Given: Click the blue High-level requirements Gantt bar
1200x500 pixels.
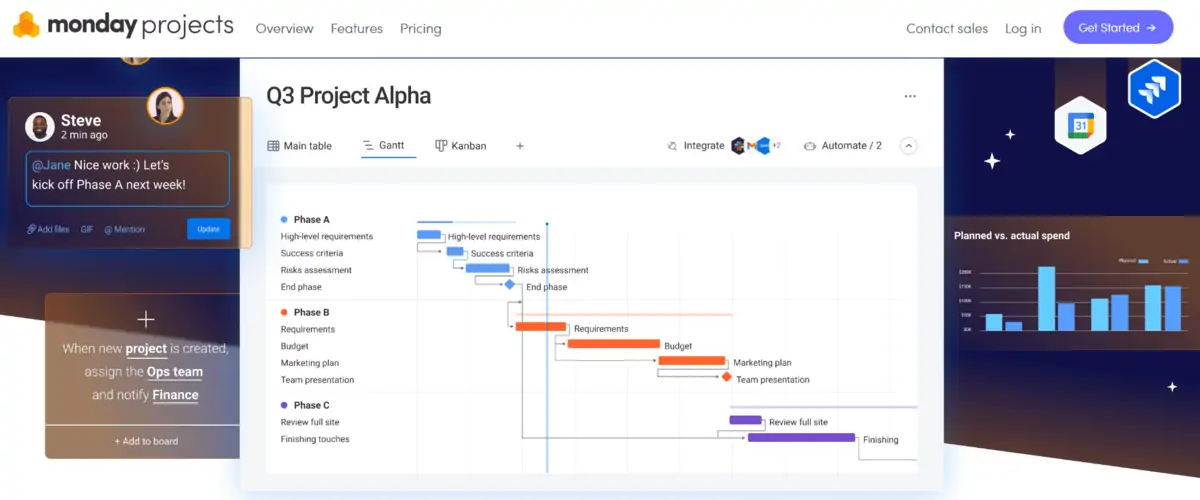Looking at the screenshot, I should [429, 236].
